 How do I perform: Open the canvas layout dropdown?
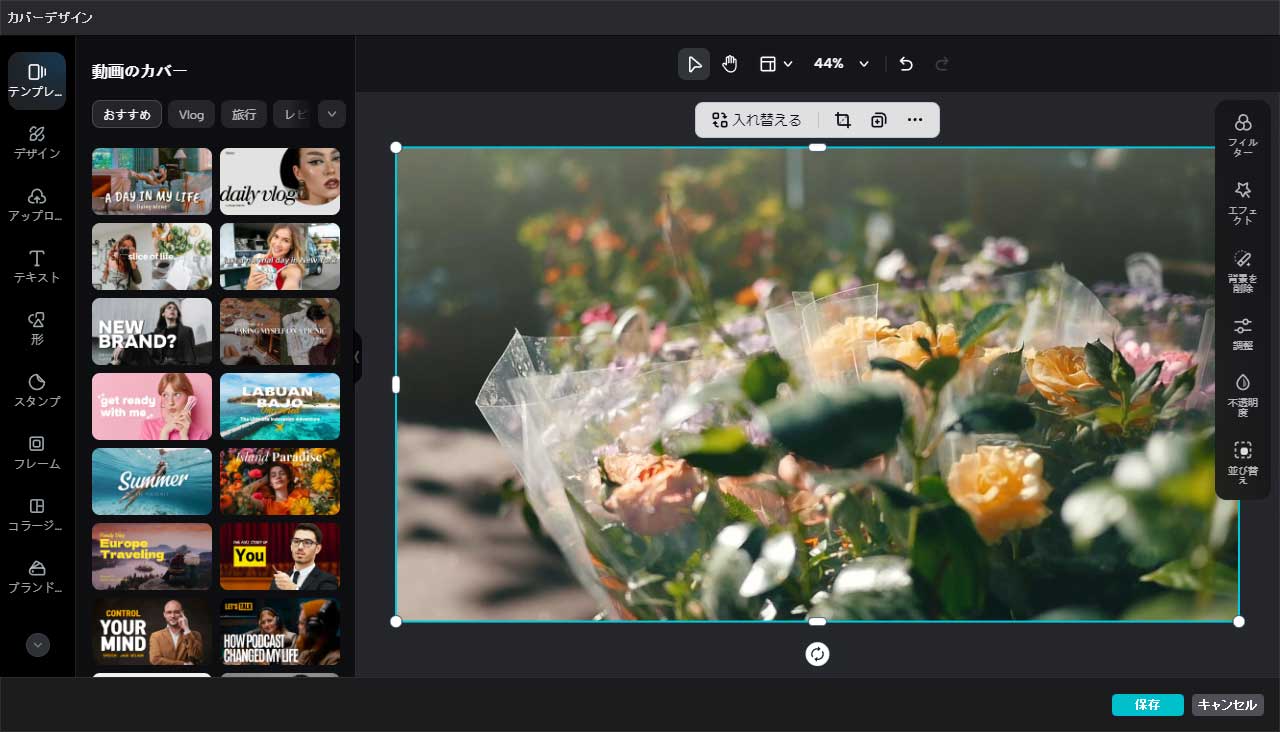click(x=776, y=64)
